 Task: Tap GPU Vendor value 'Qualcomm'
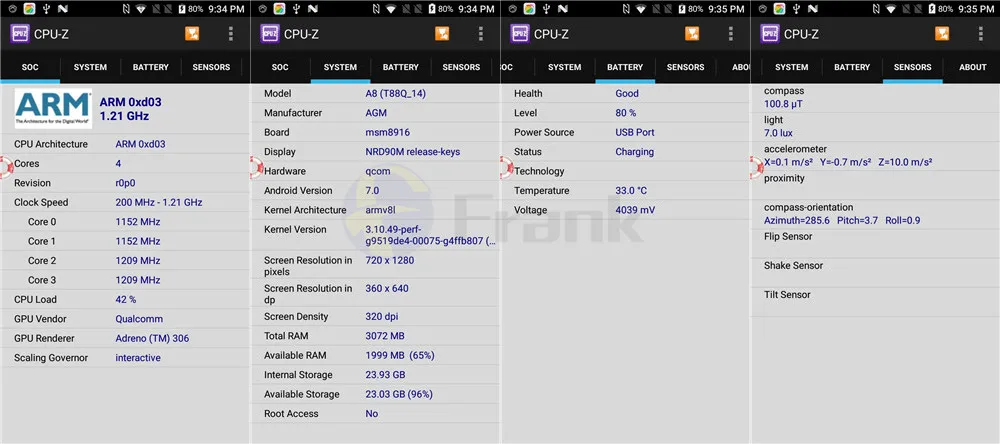tap(139, 319)
